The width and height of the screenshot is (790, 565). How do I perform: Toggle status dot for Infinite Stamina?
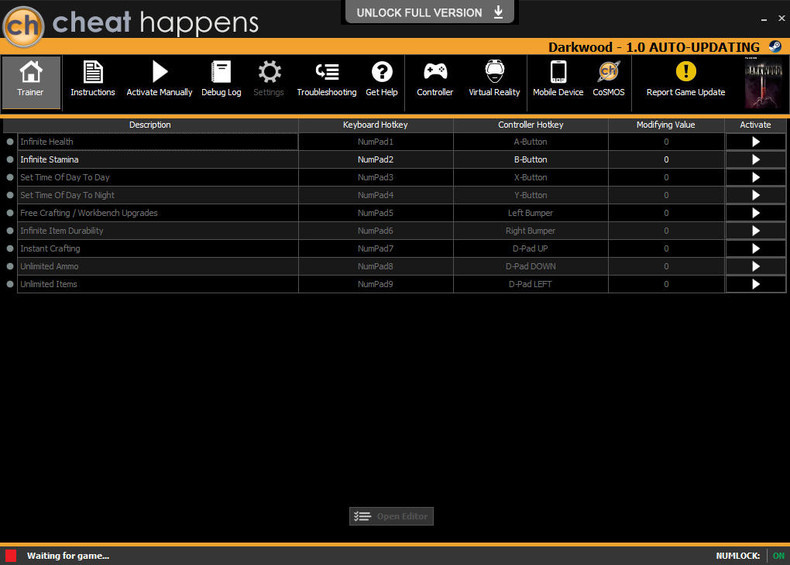click(10, 160)
